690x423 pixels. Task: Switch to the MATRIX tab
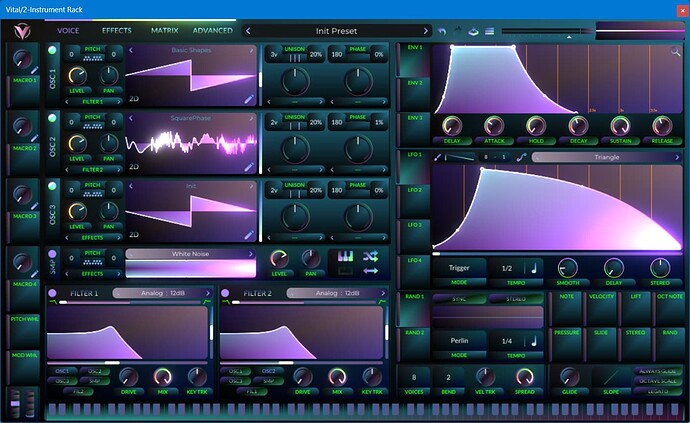click(x=165, y=30)
